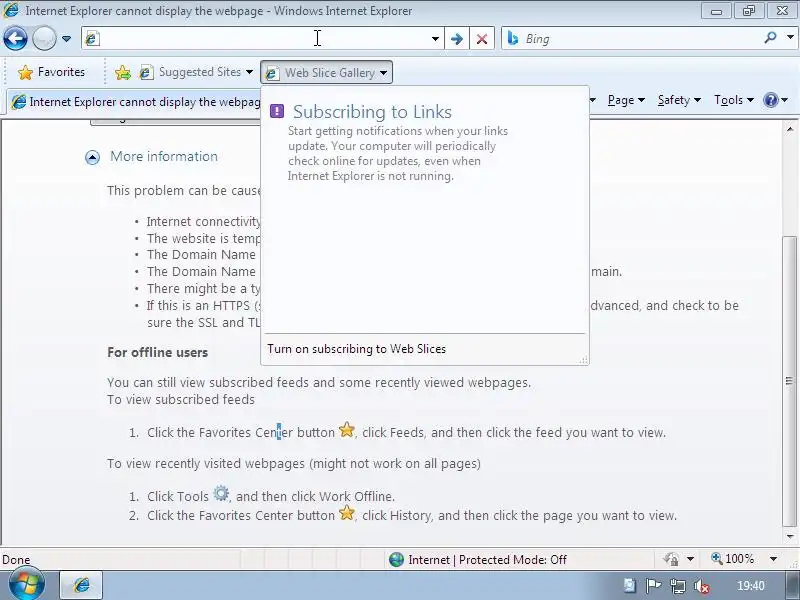The image size is (800, 600).
Task: Collapse the More information section arrow
Action: (x=92, y=157)
